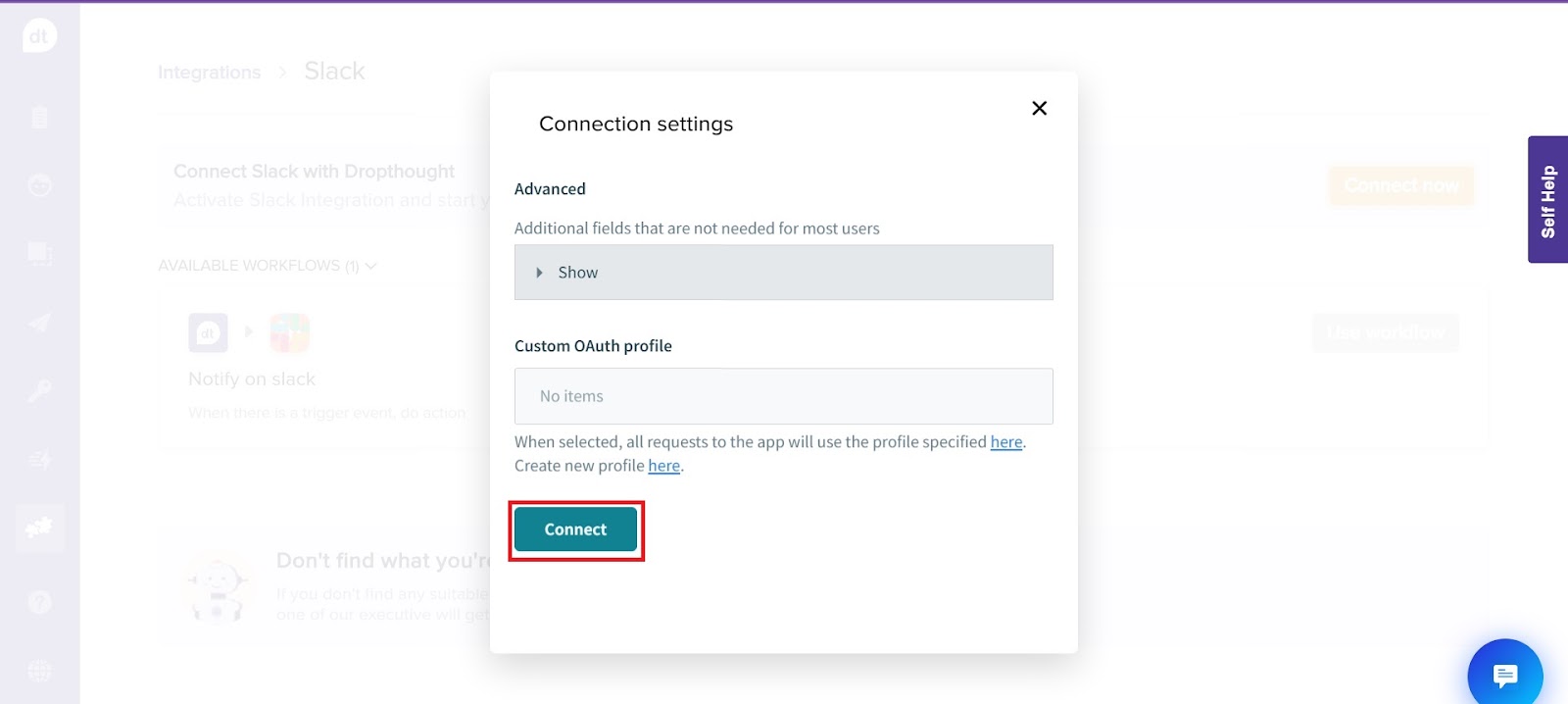
Task: Click the Slack logo in workflow card
Action: (290, 333)
